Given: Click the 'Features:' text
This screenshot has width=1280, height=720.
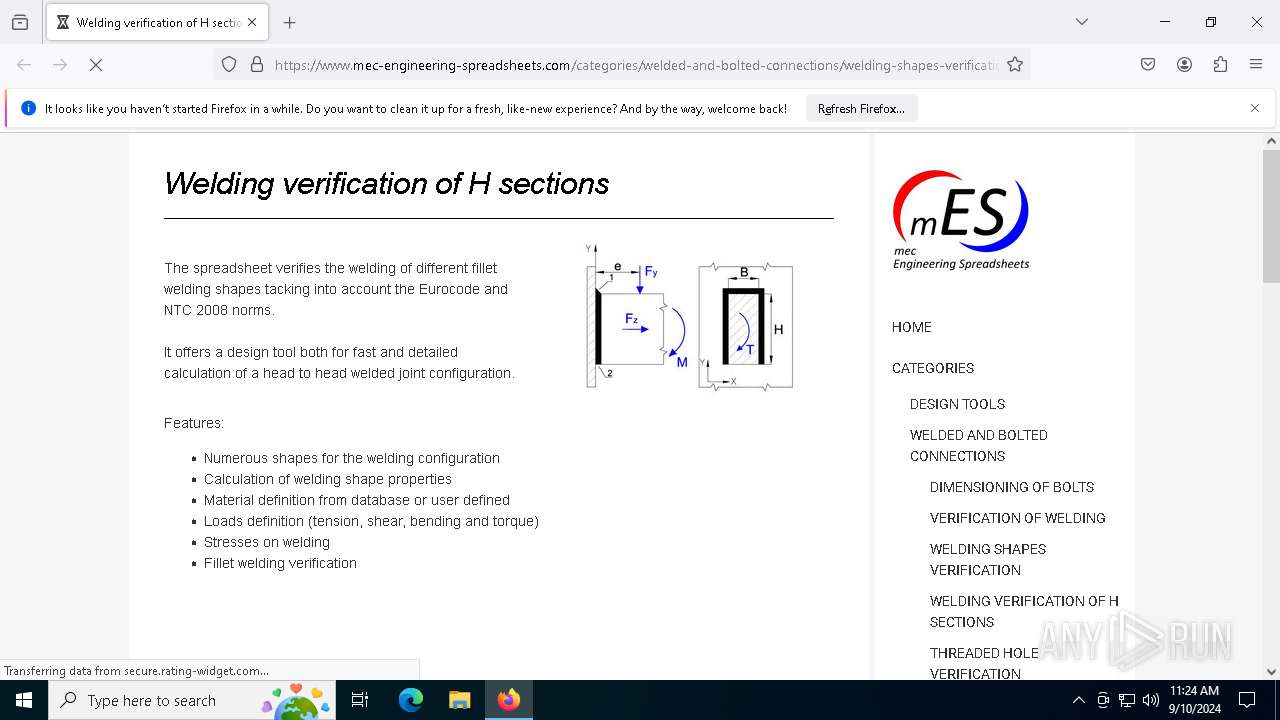Looking at the screenshot, I should click(x=194, y=423).
